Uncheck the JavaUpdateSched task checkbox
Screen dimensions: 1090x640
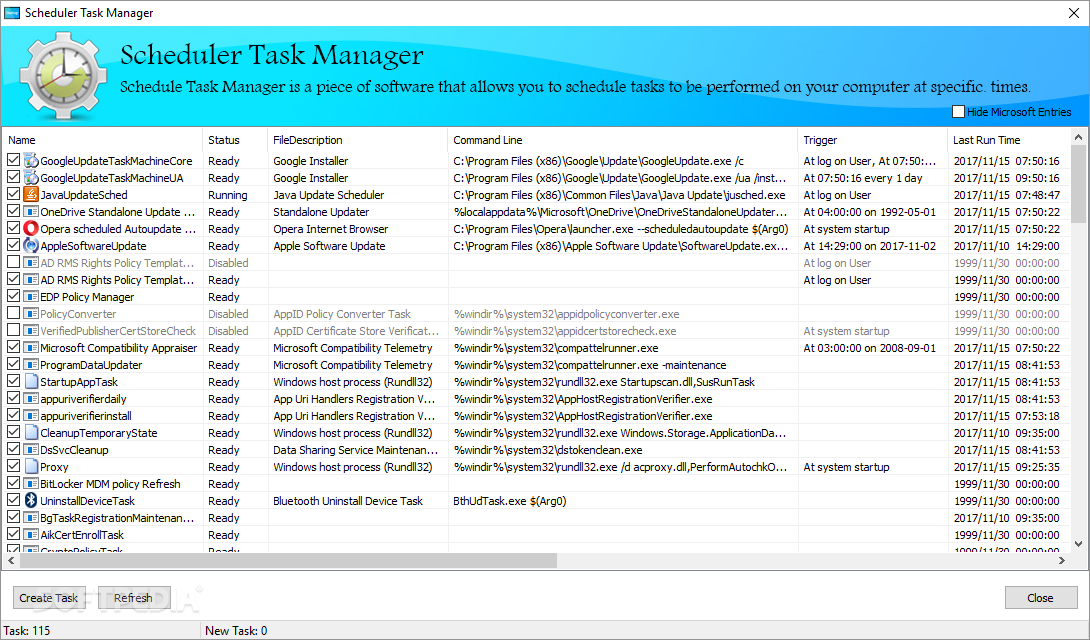[x=13, y=195]
